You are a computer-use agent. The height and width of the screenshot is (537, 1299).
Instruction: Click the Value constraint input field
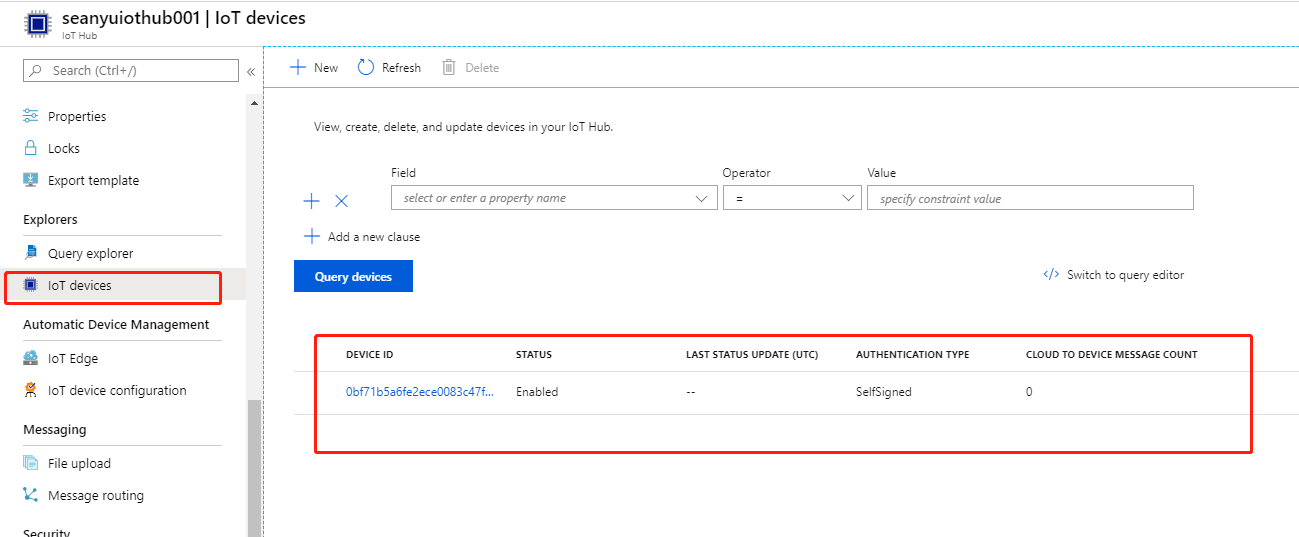point(1030,198)
